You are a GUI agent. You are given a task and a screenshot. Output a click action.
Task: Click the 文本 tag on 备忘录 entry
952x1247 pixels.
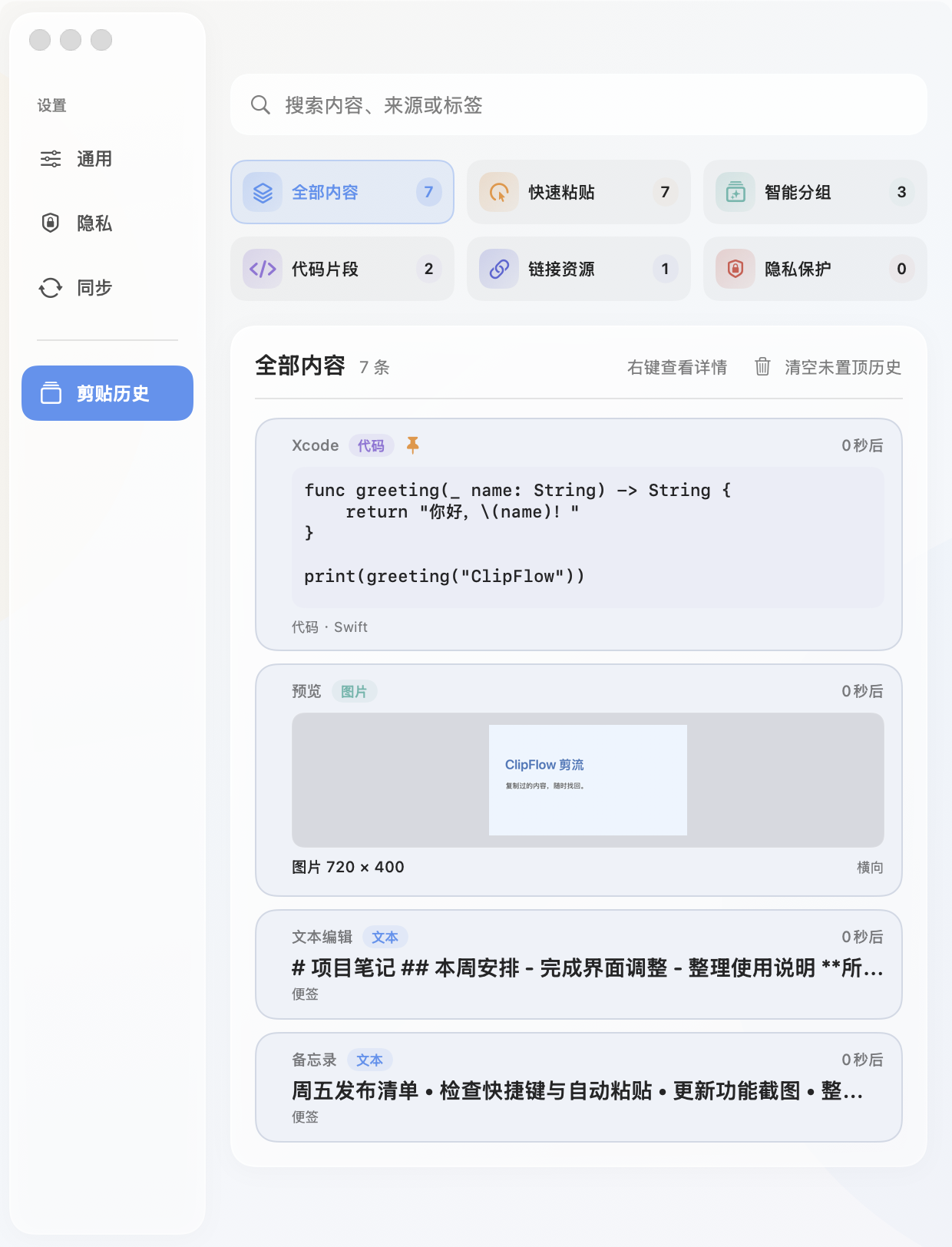pyautogui.click(x=370, y=1060)
